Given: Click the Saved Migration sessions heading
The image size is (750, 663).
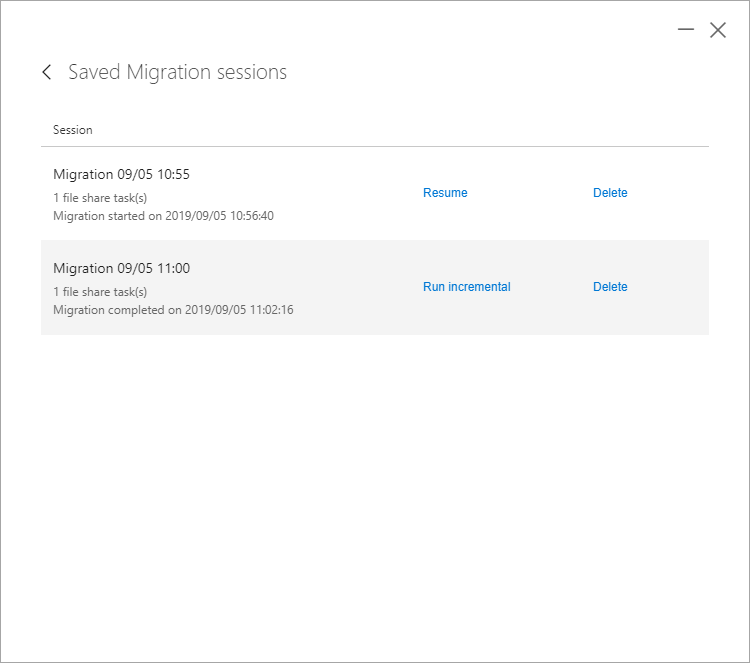Looking at the screenshot, I should coord(177,72).
